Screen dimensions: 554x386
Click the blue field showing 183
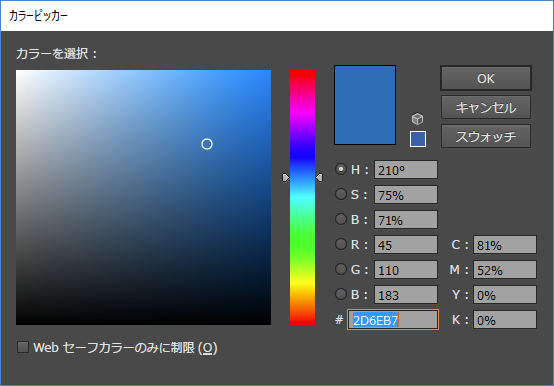pos(406,295)
